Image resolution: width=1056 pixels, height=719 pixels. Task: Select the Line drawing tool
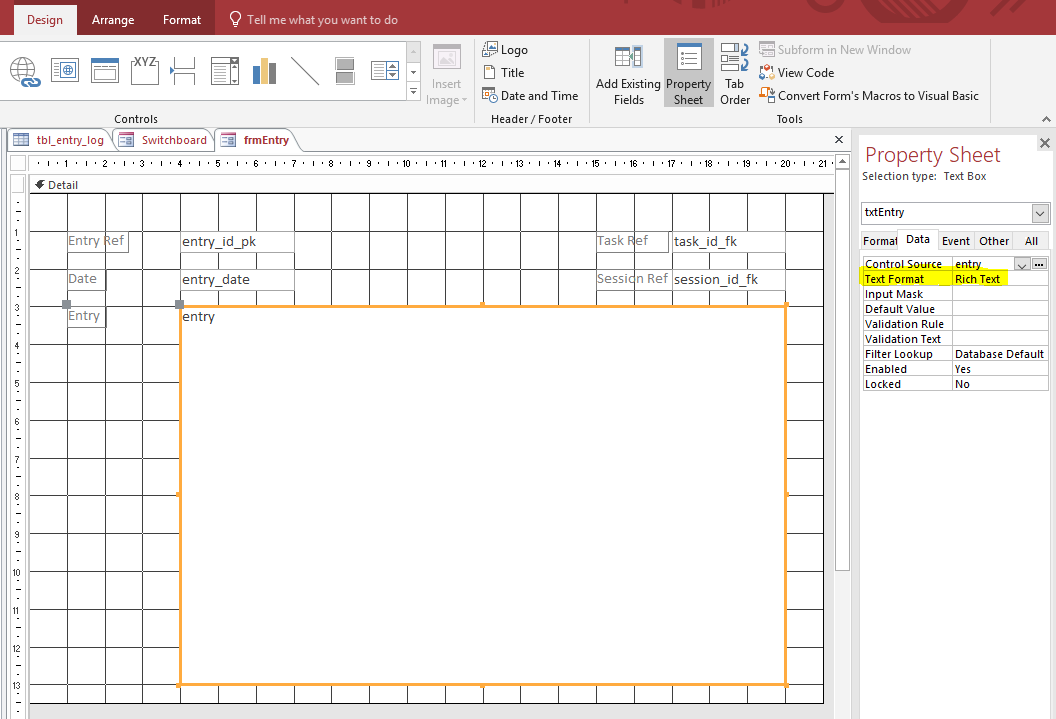[x=303, y=70]
